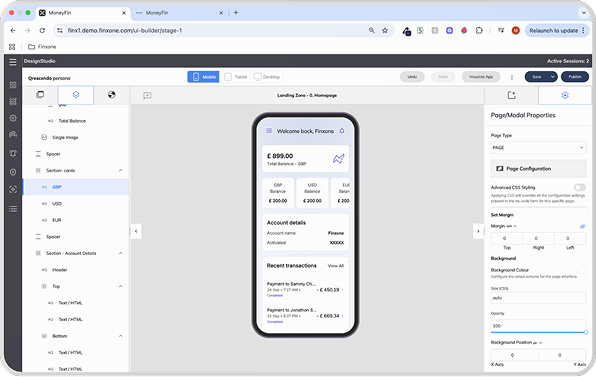Image resolution: width=596 pixels, height=377 pixels.
Task: Enable the Advanced CSS Styling toggle
Action: click(x=580, y=187)
